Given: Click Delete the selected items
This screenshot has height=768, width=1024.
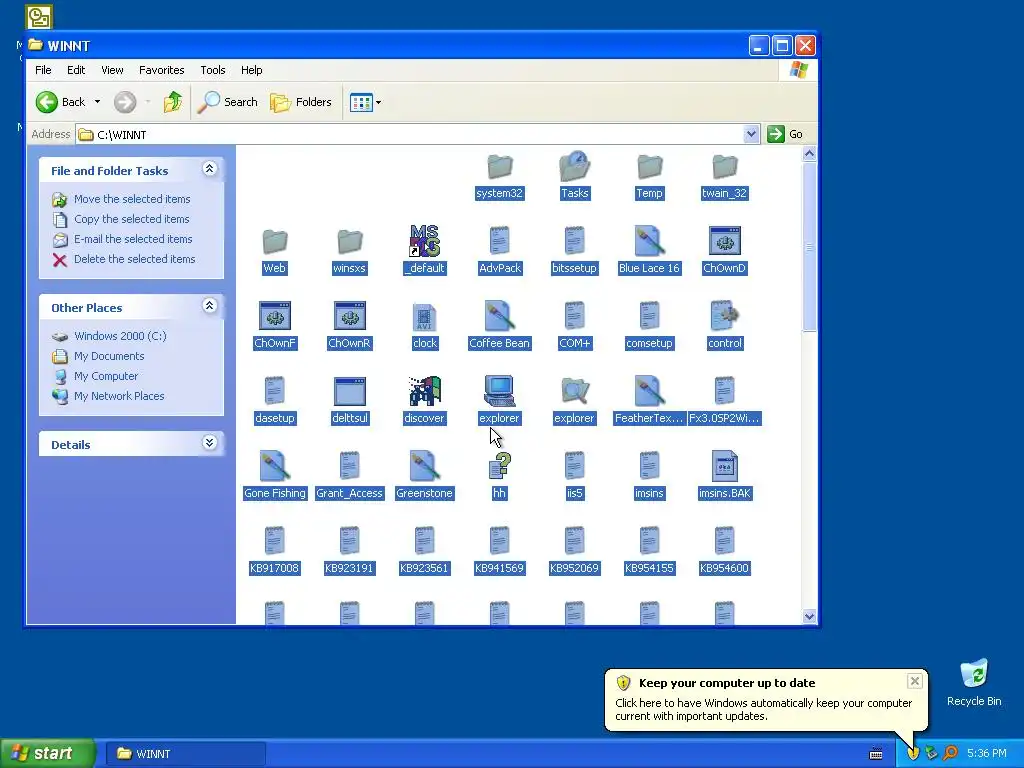Looking at the screenshot, I should pos(135,259).
